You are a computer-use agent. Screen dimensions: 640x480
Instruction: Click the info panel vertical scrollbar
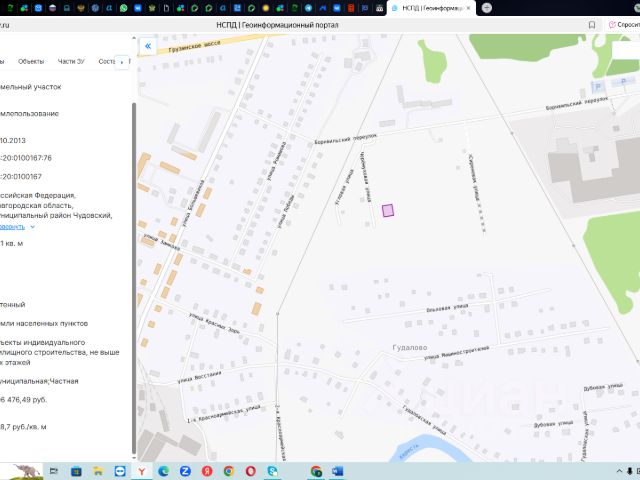click(134, 278)
